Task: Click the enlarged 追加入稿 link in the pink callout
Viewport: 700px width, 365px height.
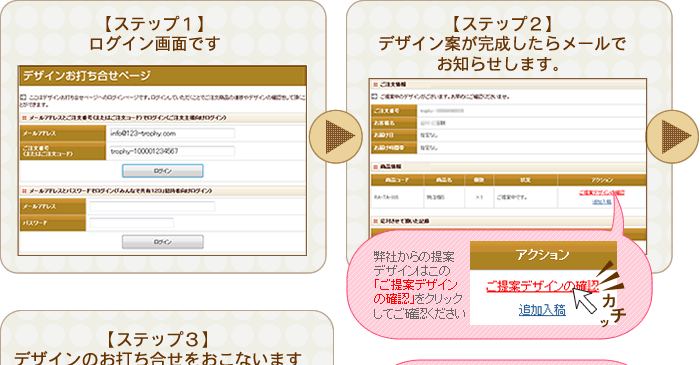Action: (542, 310)
